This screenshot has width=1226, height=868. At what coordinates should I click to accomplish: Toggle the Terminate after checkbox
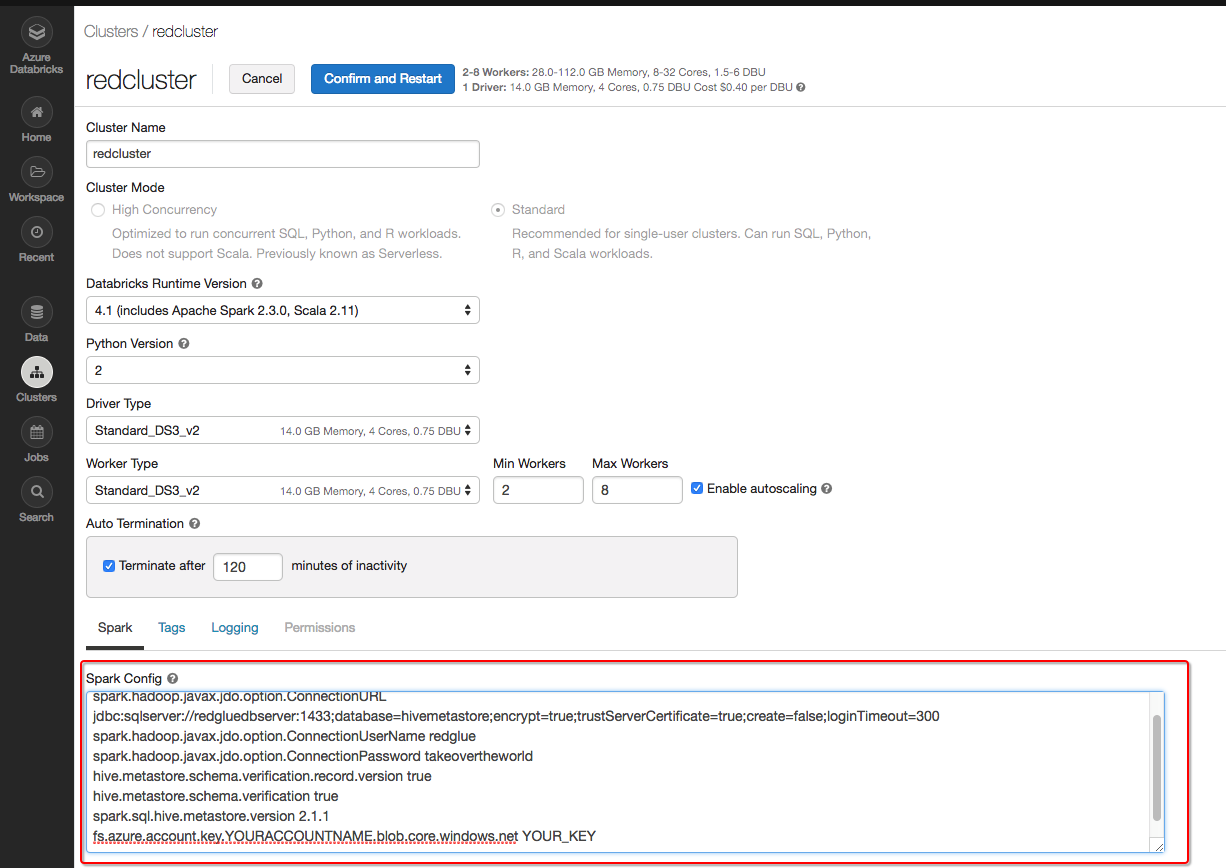tap(109, 566)
